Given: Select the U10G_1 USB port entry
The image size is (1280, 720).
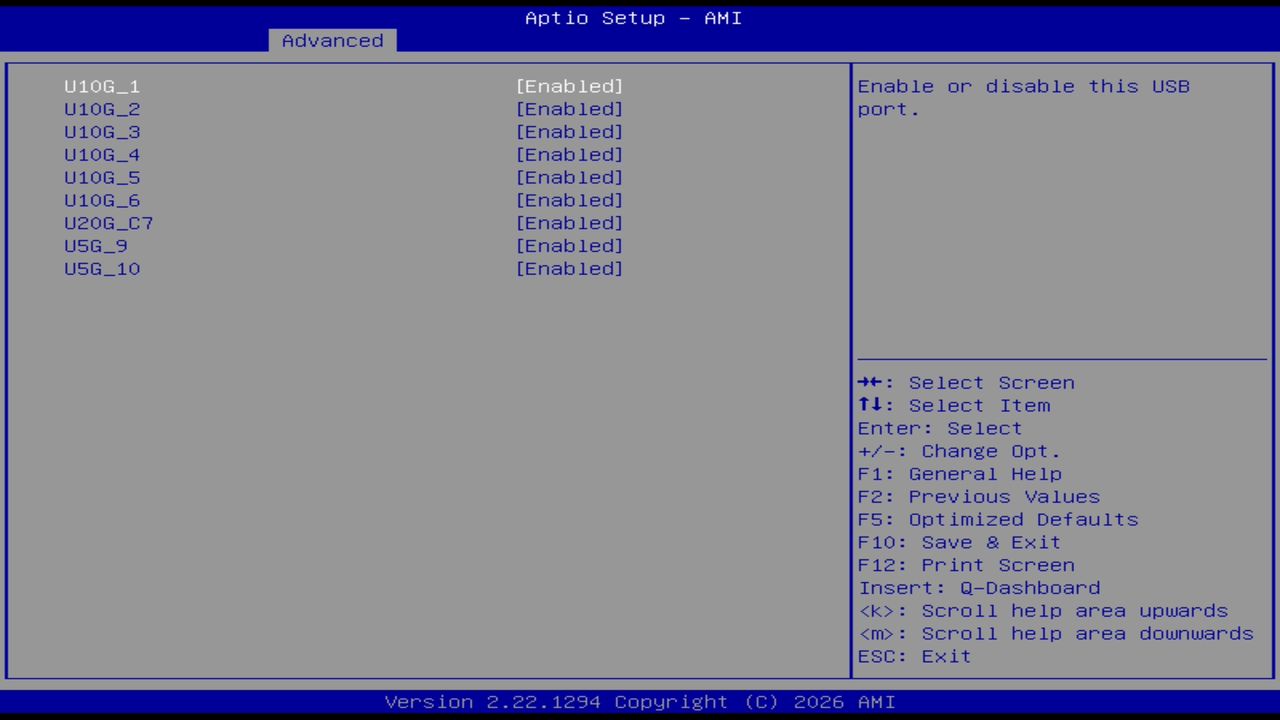Looking at the screenshot, I should click(101, 86).
